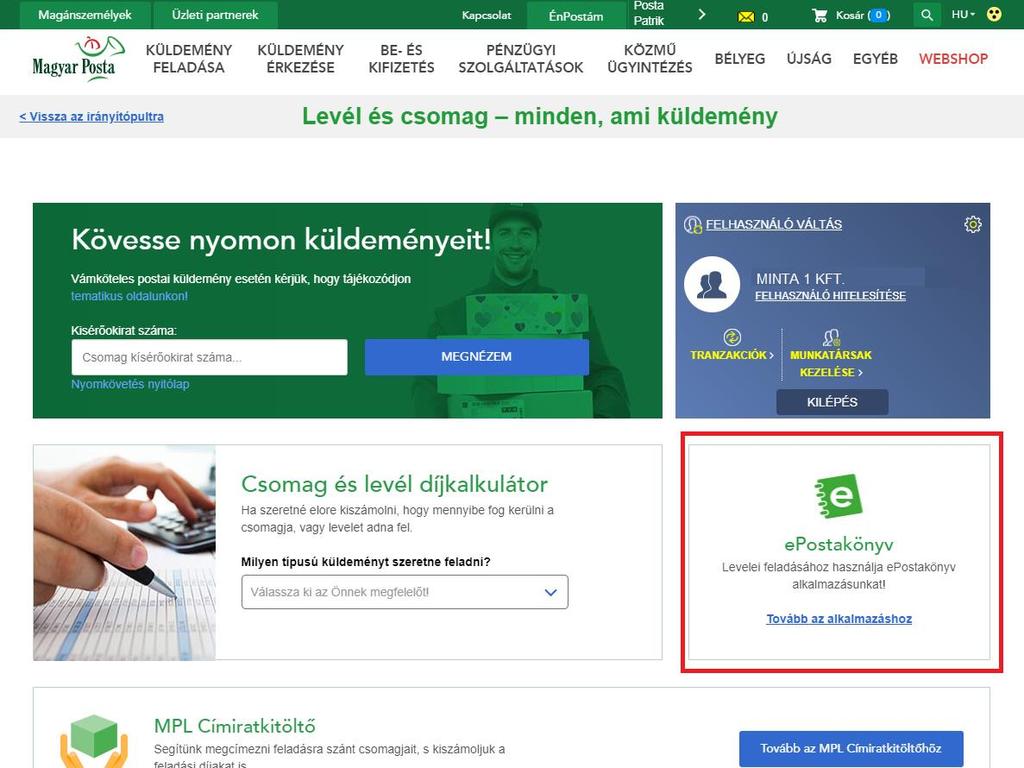This screenshot has height=768, width=1024.
Task: Go back via Vissza az irányítópultra link
Action: 91,116
